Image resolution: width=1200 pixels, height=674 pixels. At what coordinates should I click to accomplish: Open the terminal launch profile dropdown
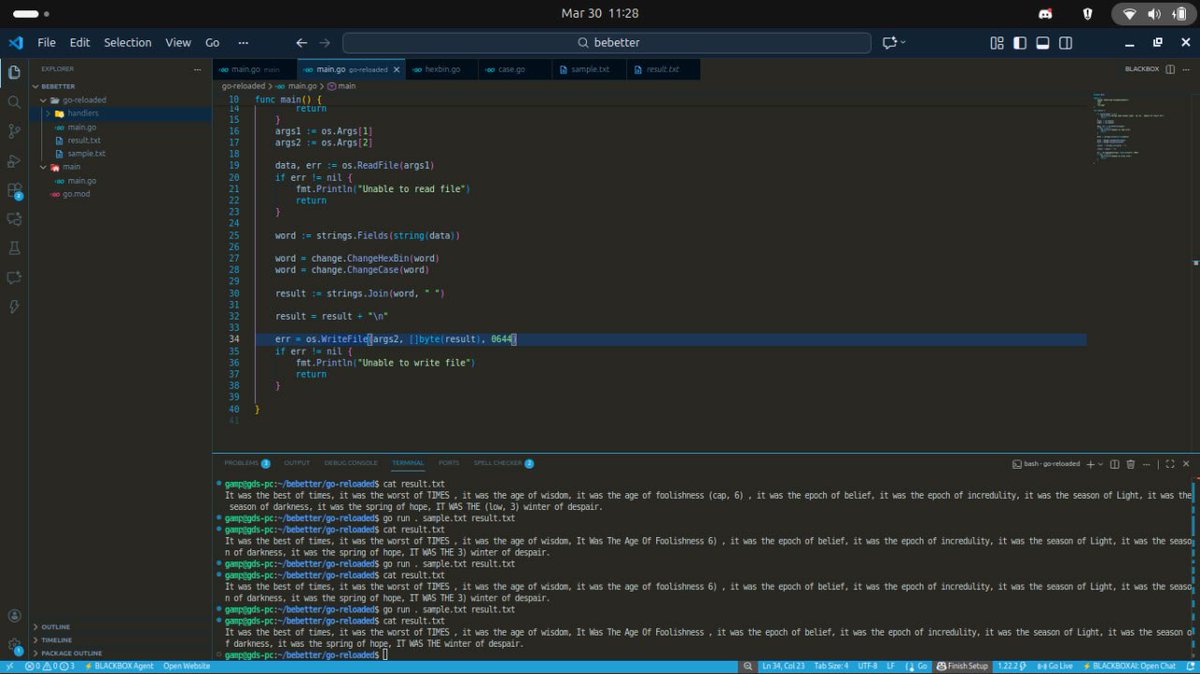(x=1101, y=464)
